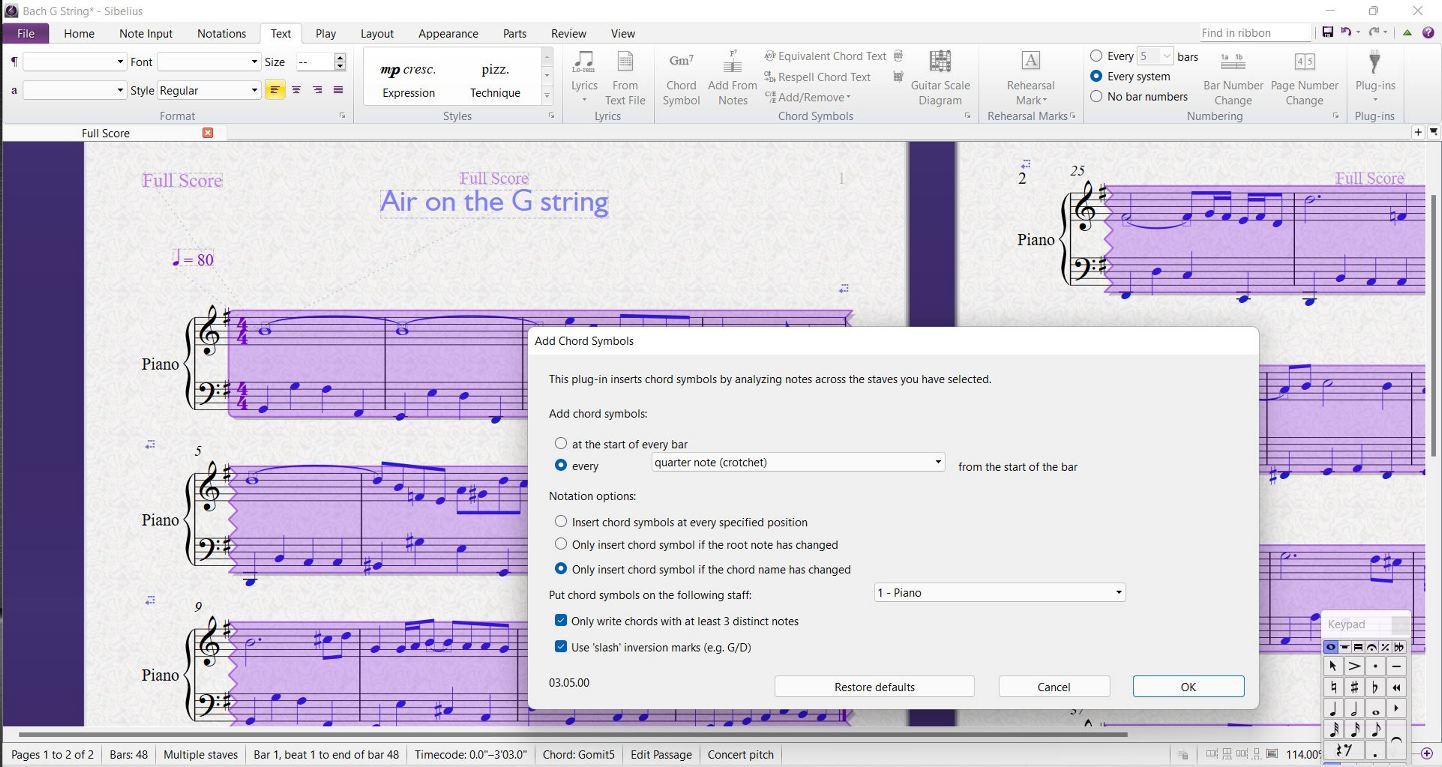1442x767 pixels.
Task: Click the Save icon in title toolbar
Action: tap(1327, 33)
